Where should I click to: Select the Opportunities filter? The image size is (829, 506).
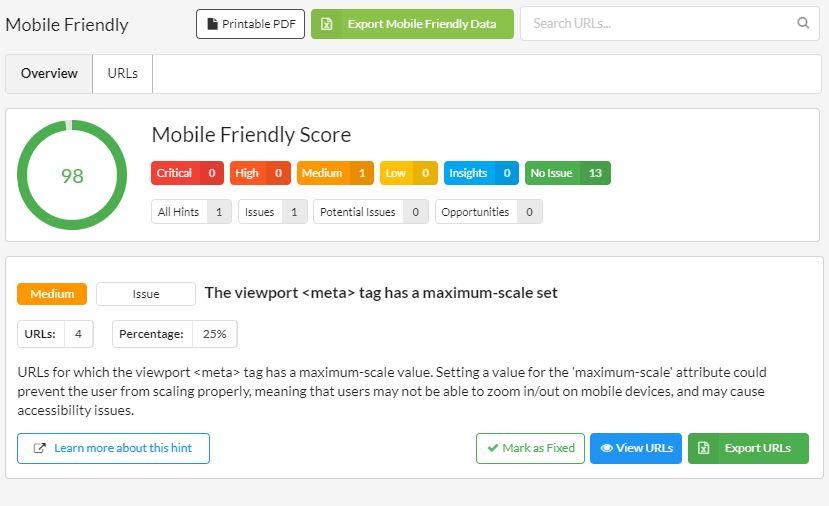(x=489, y=212)
